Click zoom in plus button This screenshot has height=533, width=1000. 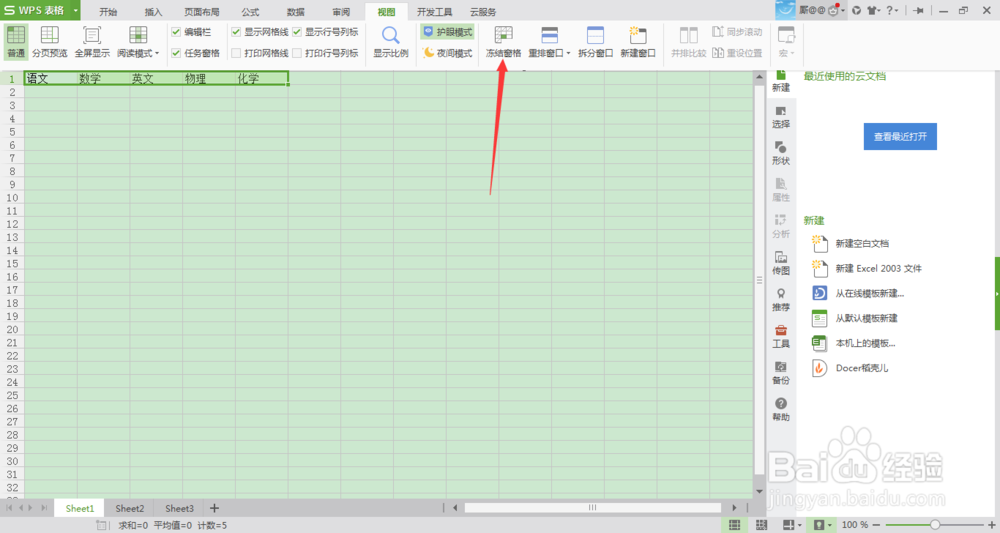(x=992, y=525)
